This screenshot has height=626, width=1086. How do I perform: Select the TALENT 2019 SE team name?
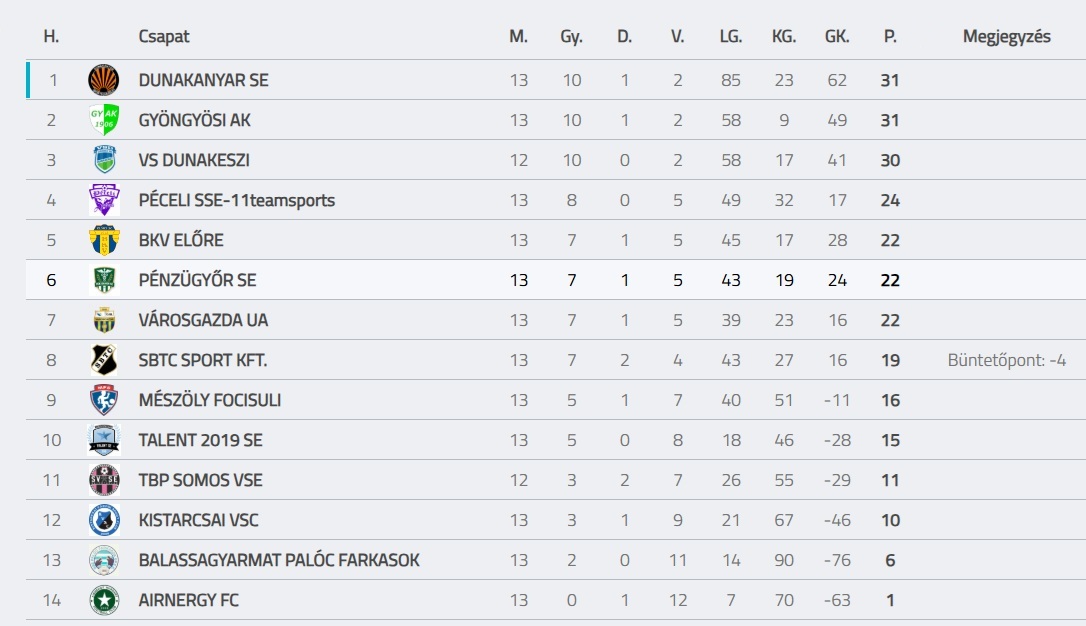(200, 440)
